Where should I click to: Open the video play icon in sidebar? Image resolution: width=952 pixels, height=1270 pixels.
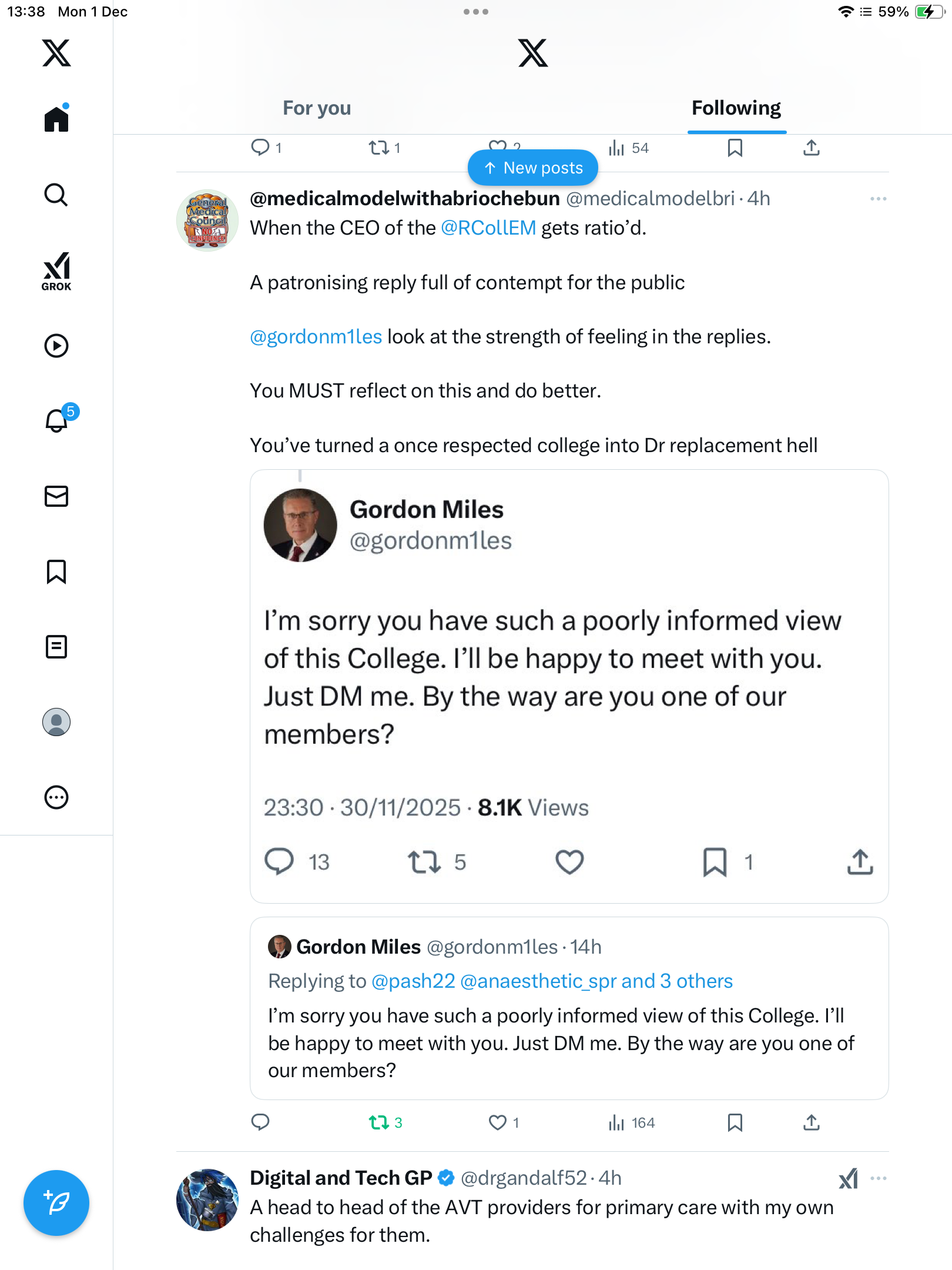click(x=56, y=346)
